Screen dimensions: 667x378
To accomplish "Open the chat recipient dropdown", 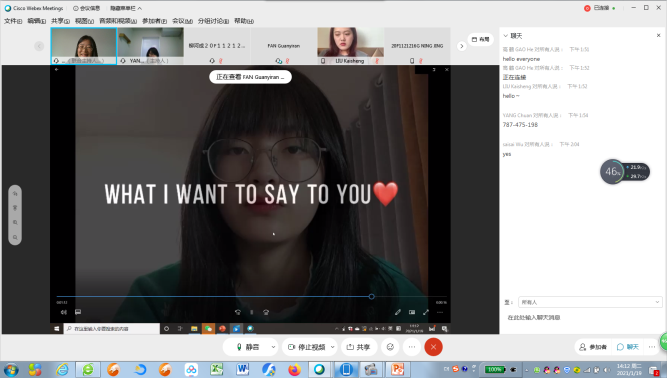I will click(x=590, y=302).
